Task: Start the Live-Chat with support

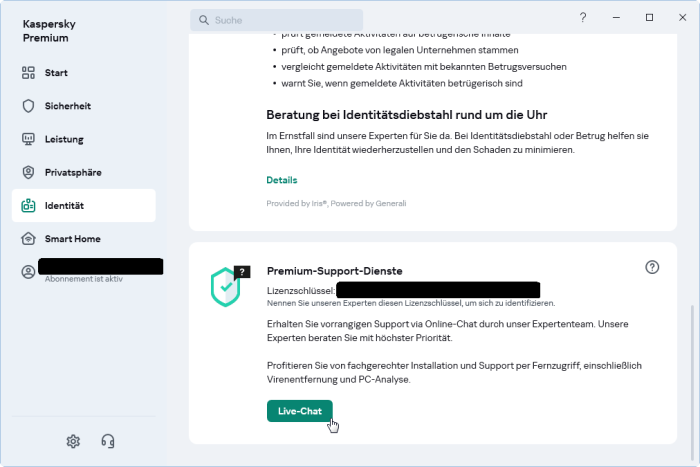Action: tap(300, 411)
